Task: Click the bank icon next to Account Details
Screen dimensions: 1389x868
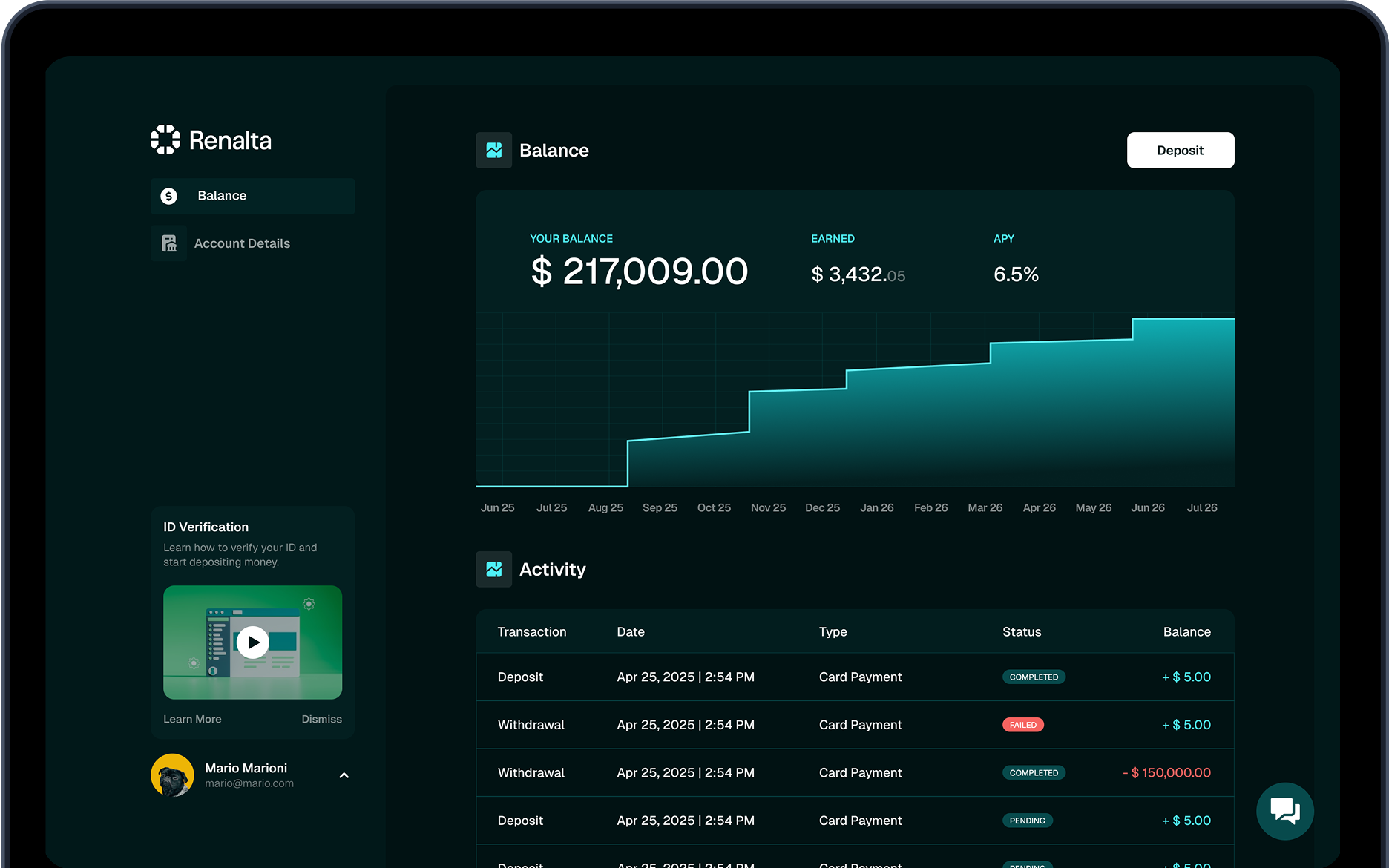Action: (169, 243)
